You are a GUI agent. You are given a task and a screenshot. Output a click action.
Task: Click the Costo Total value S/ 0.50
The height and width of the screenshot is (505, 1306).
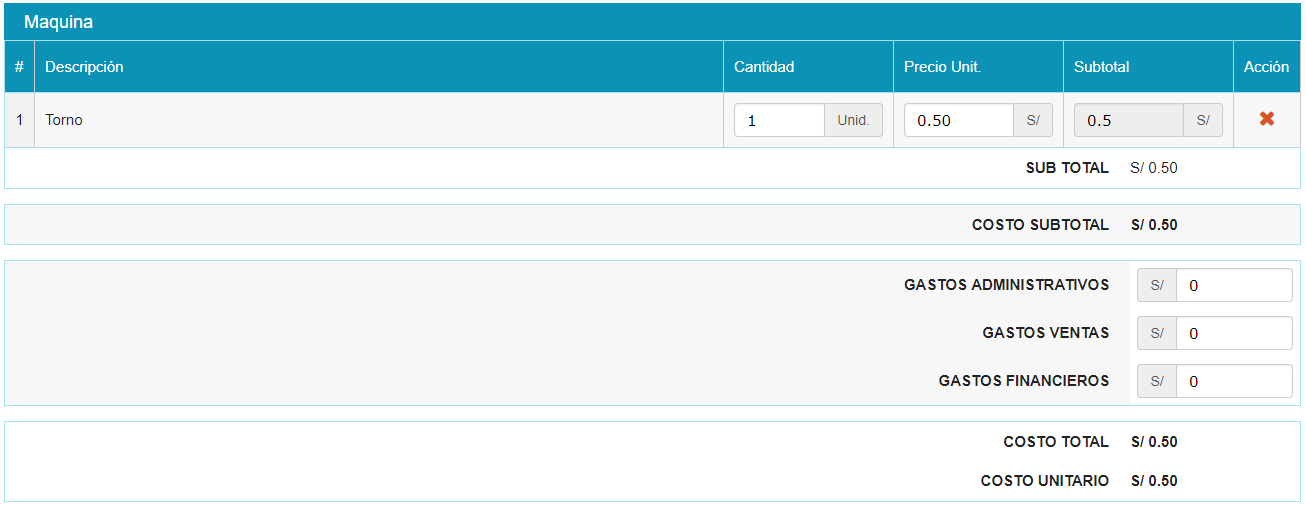click(x=1153, y=442)
